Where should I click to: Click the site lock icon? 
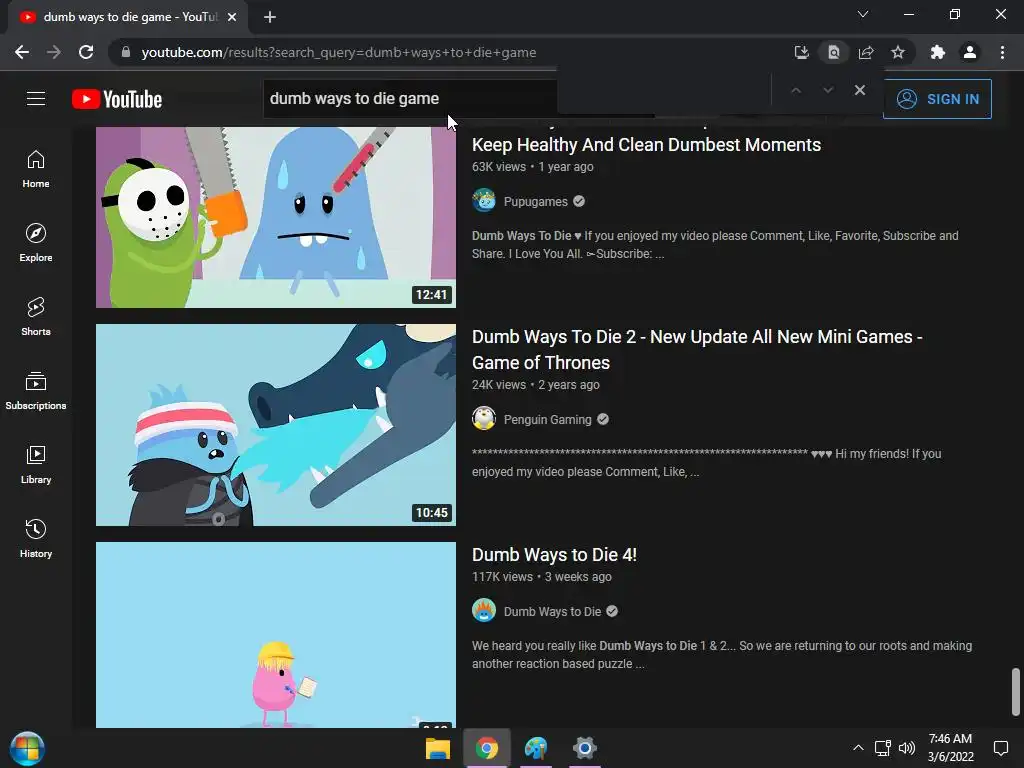pos(126,52)
